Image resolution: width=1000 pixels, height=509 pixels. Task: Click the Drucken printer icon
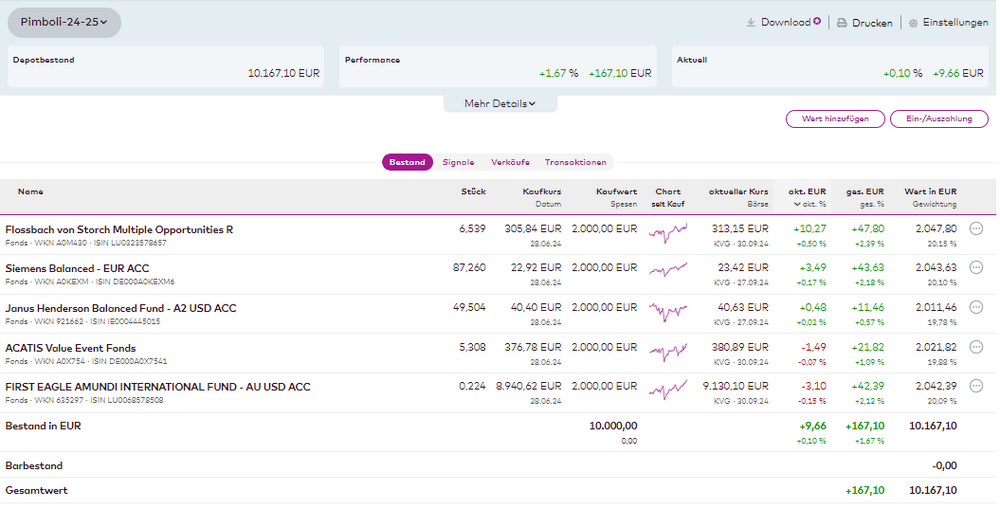pos(842,23)
